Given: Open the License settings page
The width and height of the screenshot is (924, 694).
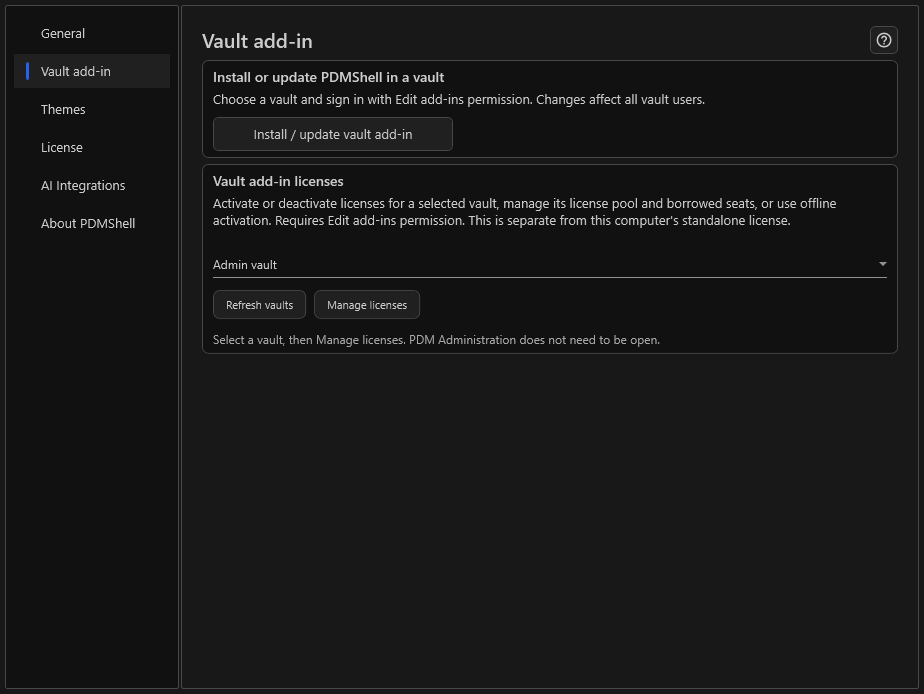Looking at the screenshot, I should click(92, 147).
